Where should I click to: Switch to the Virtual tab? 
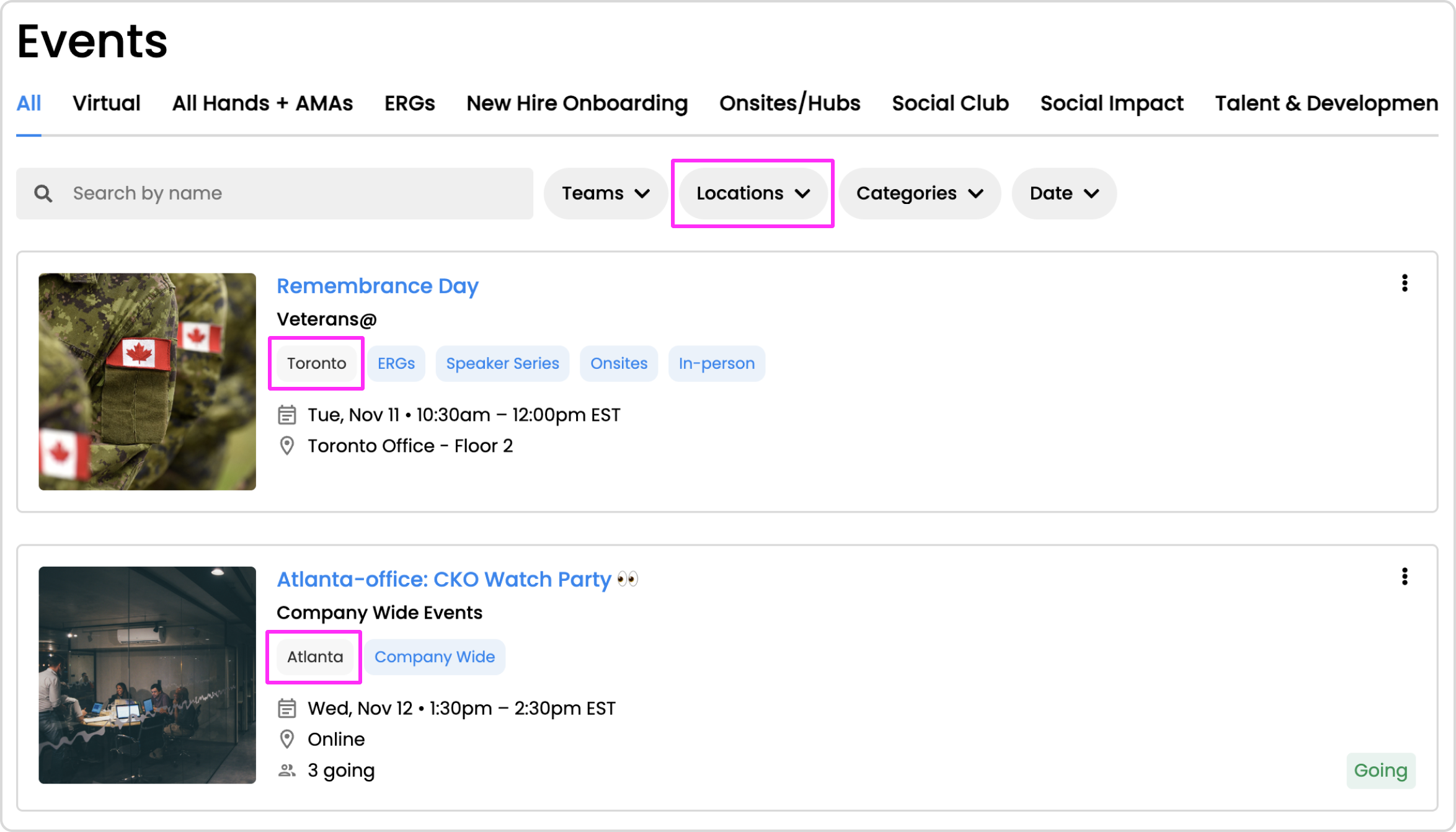[106, 103]
